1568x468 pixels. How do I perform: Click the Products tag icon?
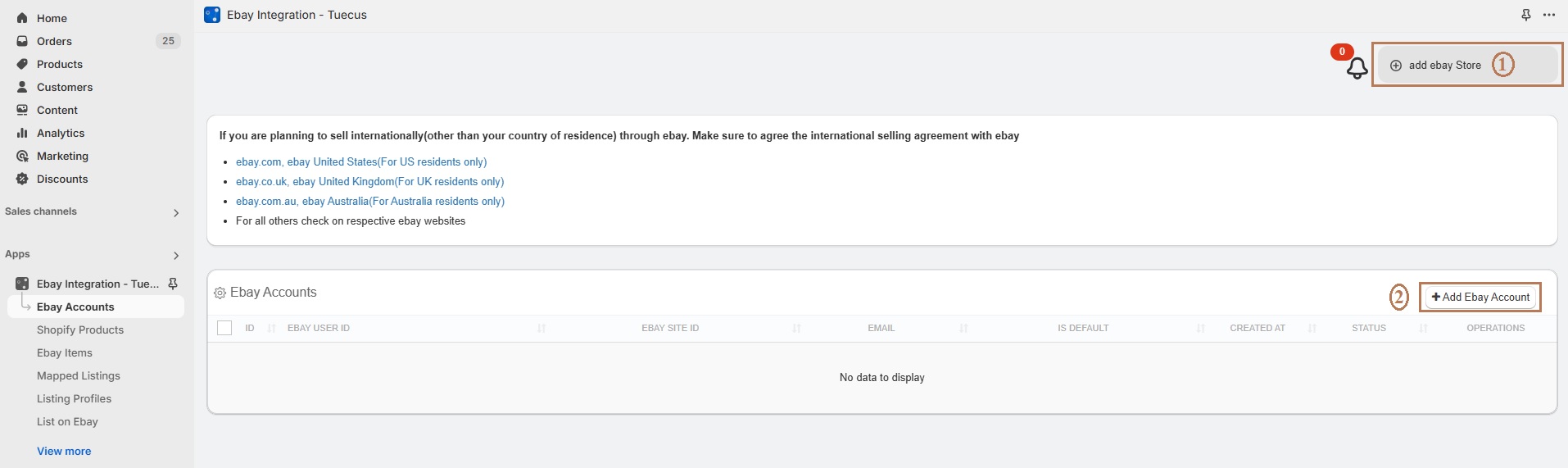[22, 64]
